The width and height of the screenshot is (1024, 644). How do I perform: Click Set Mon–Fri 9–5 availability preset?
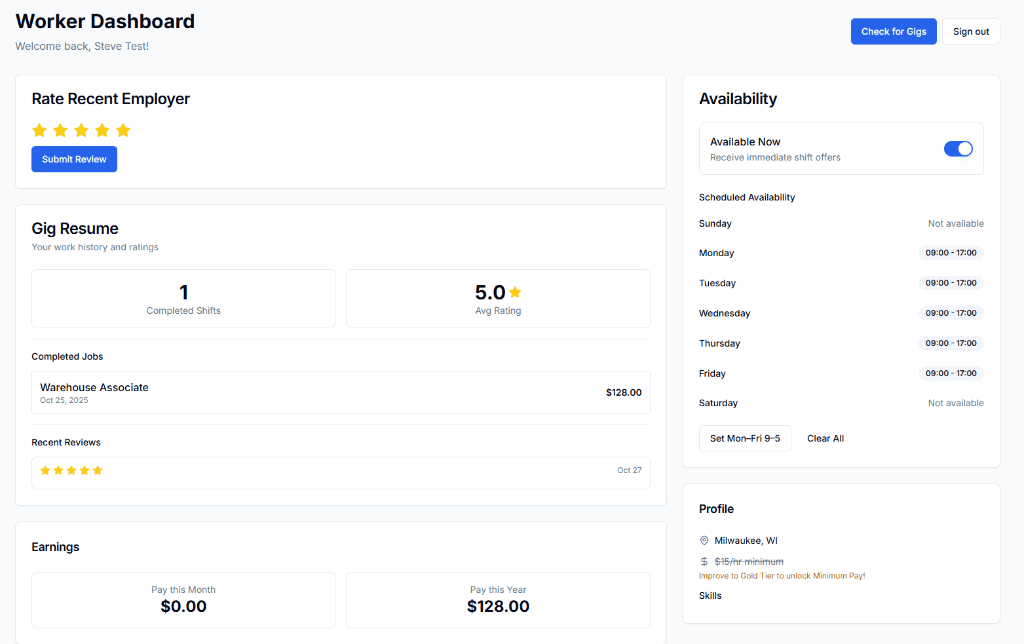click(745, 438)
